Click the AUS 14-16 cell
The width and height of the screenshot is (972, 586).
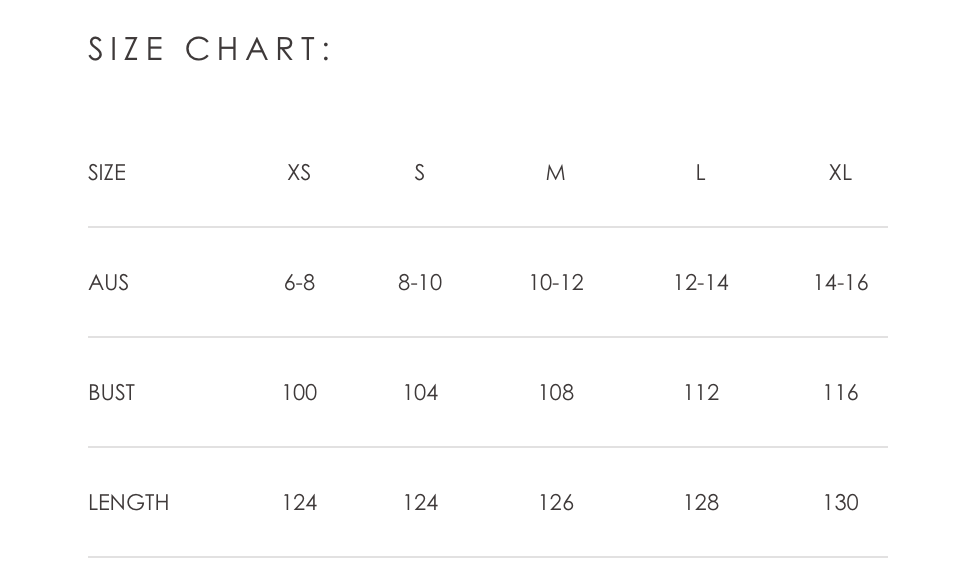click(841, 283)
